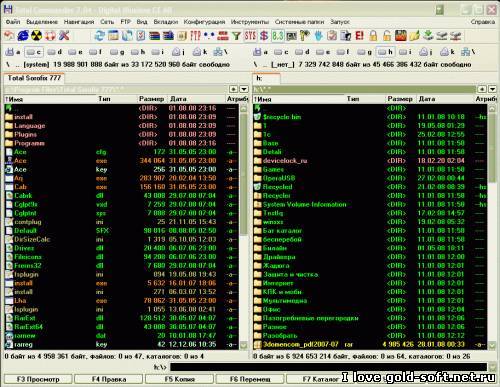Screen dimensions: 500x387
Task: Click the blue hand toolbar icon
Action: [318, 35]
